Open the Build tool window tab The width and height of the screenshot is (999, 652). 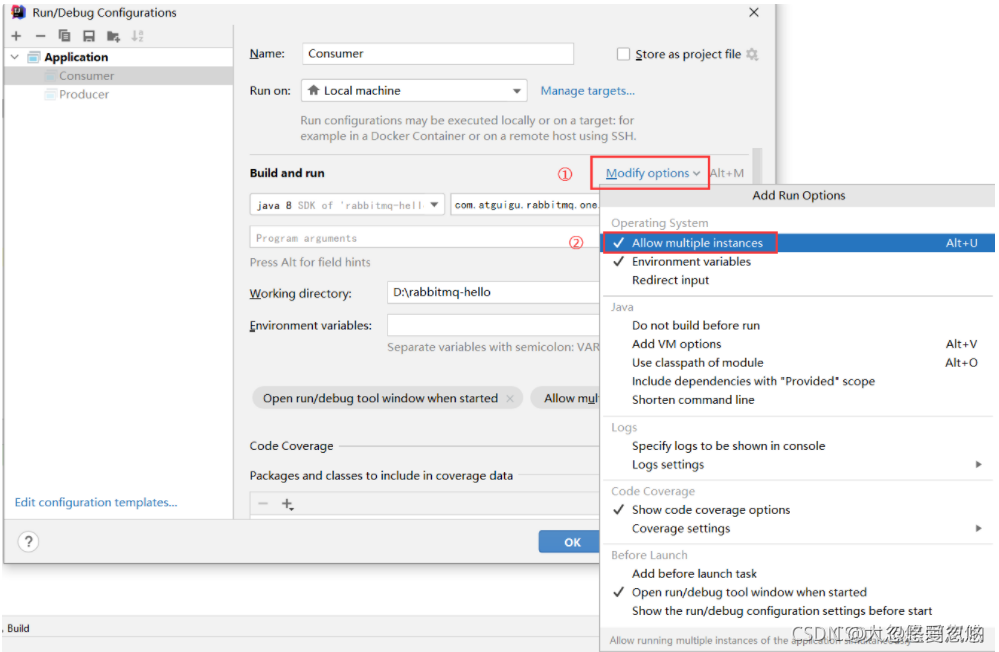tap(18, 628)
